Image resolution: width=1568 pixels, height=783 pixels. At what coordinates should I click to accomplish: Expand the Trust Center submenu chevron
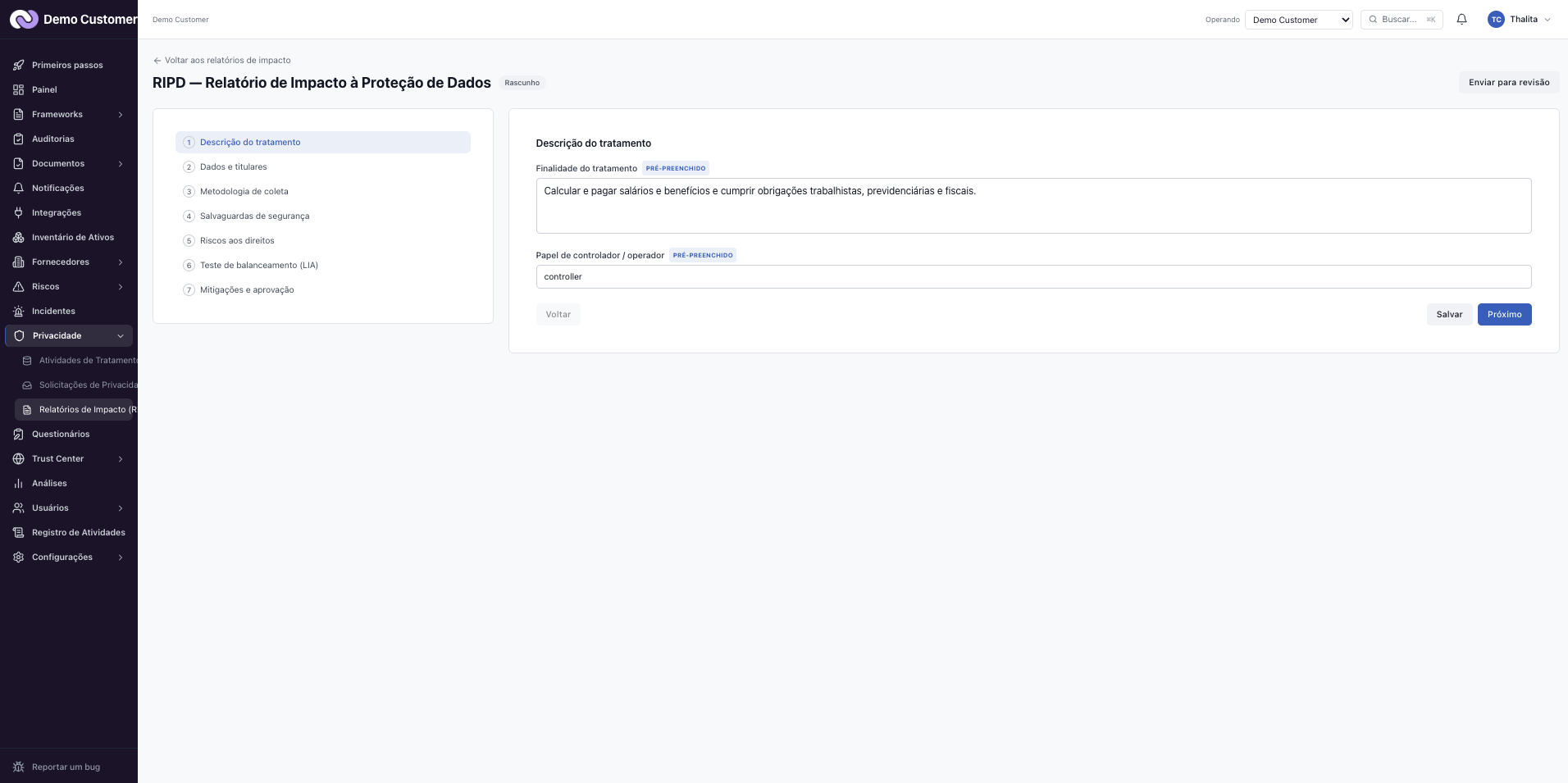[121, 459]
